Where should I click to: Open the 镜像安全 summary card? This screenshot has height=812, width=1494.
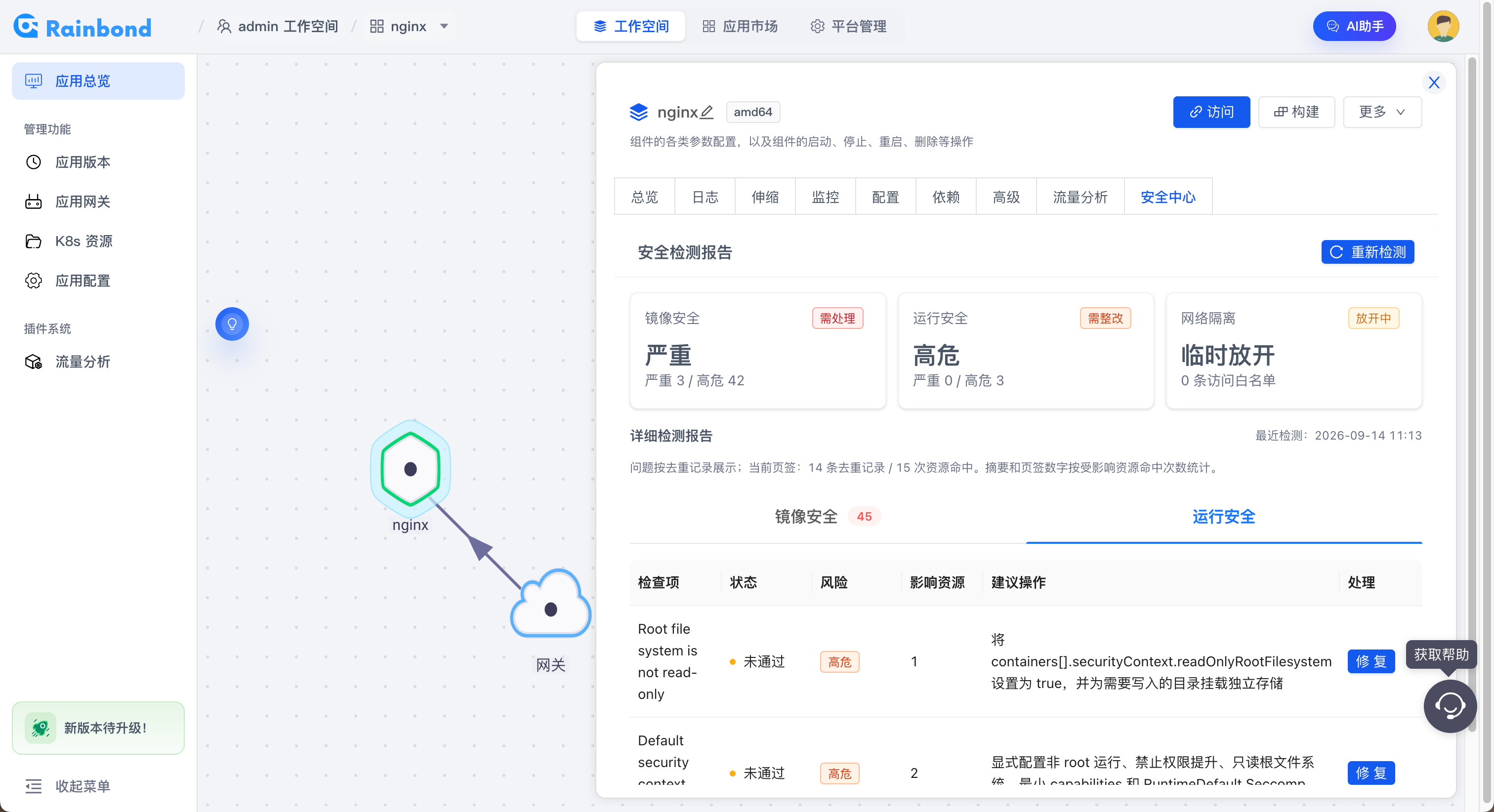point(757,351)
